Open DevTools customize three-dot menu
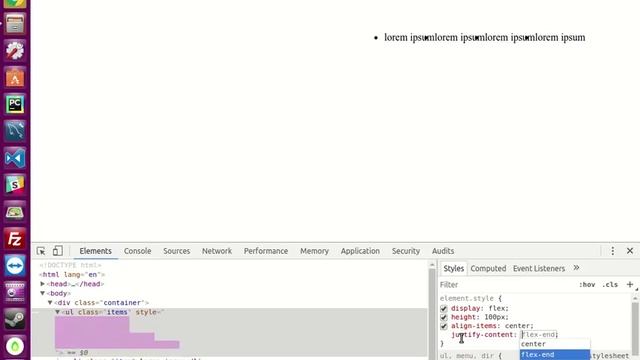This screenshot has height=360, width=640. (612, 251)
